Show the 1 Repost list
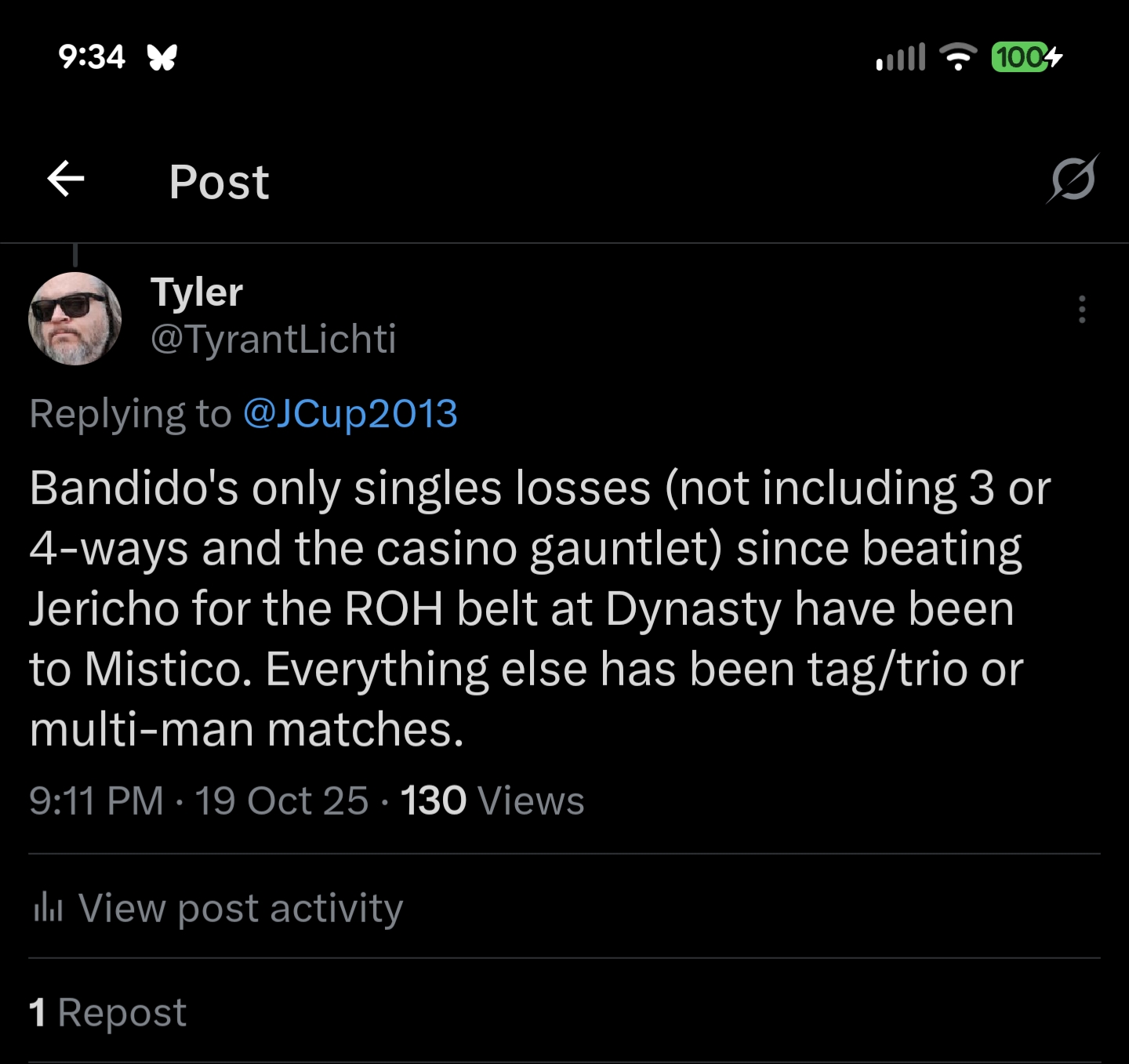The height and width of the screenshot is (1064, 1129). click(108, 1012)
